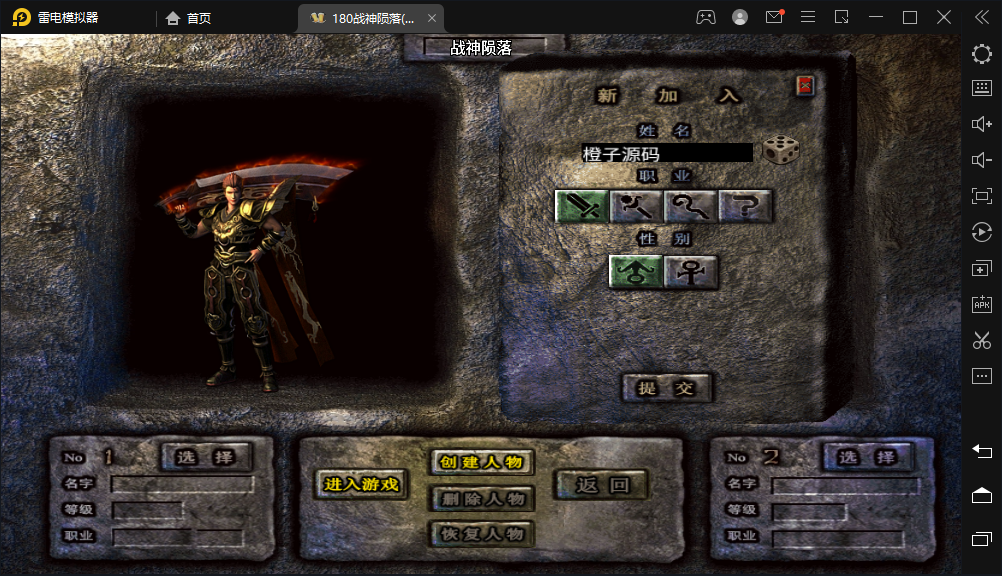1002x576 pixels.
Task: Select female gender option
Action: [x=690, y=272]
